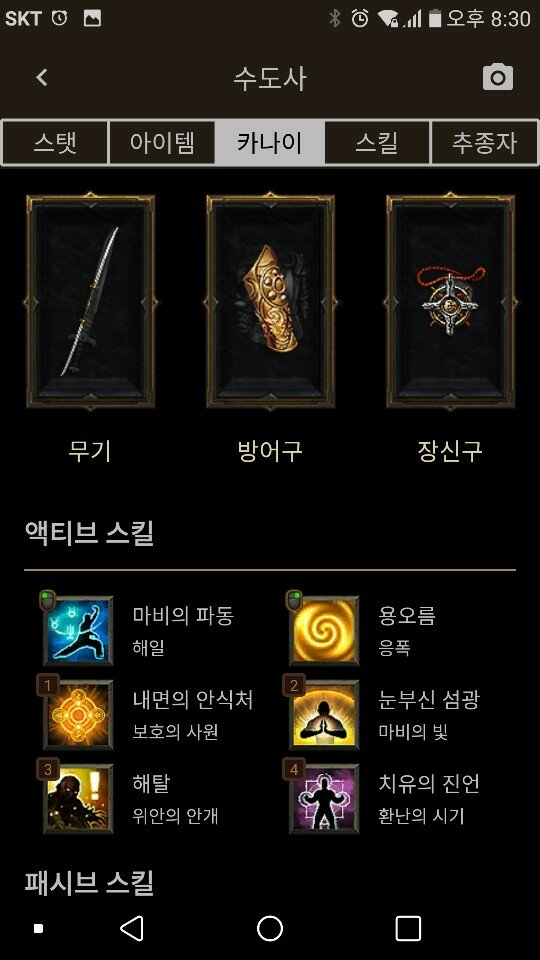Viewport: 540px width, 960px height.
Task: Tap the 해탈 skill icon
Action: 78,798
